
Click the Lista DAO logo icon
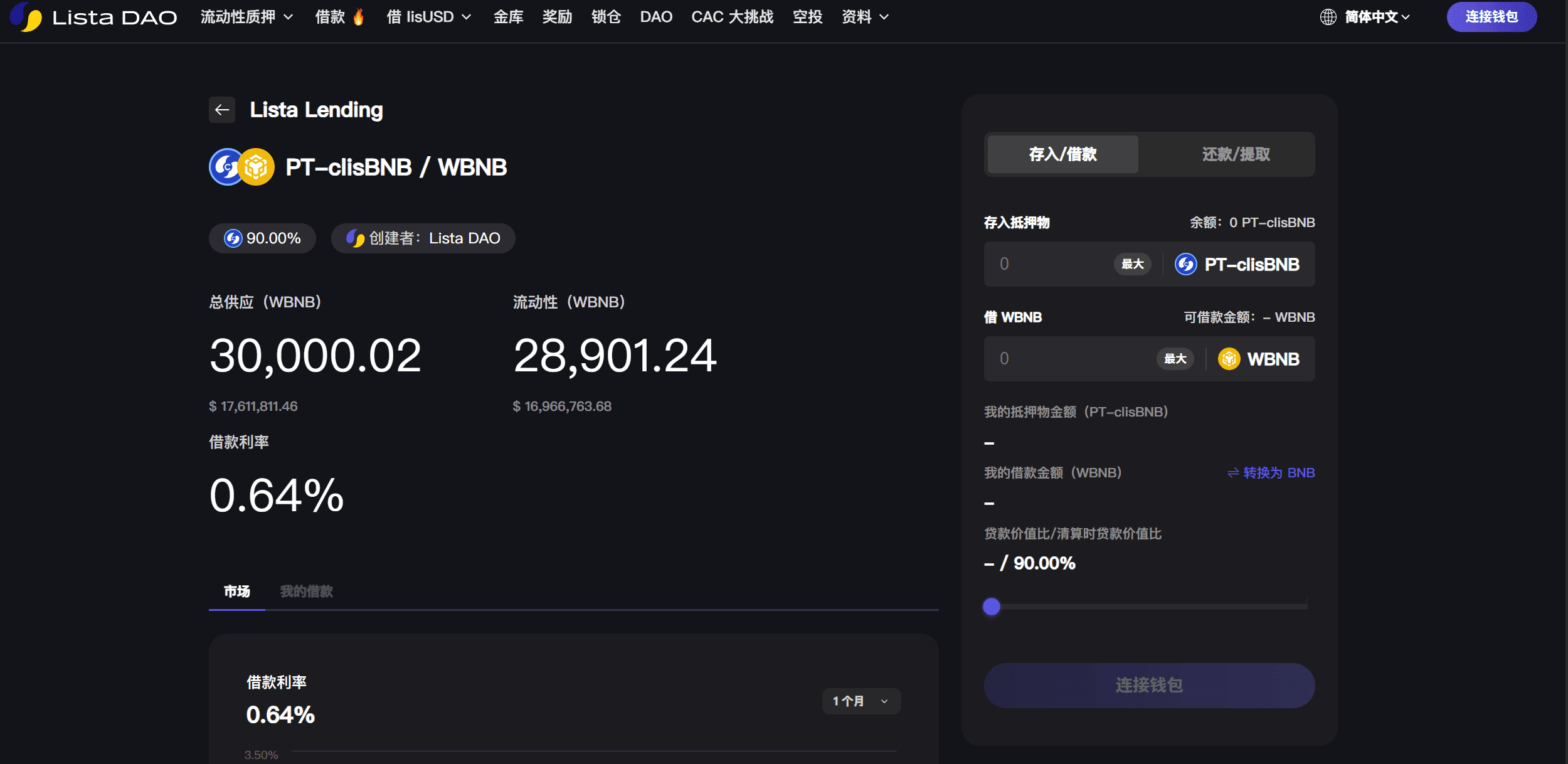pos(26,17)
